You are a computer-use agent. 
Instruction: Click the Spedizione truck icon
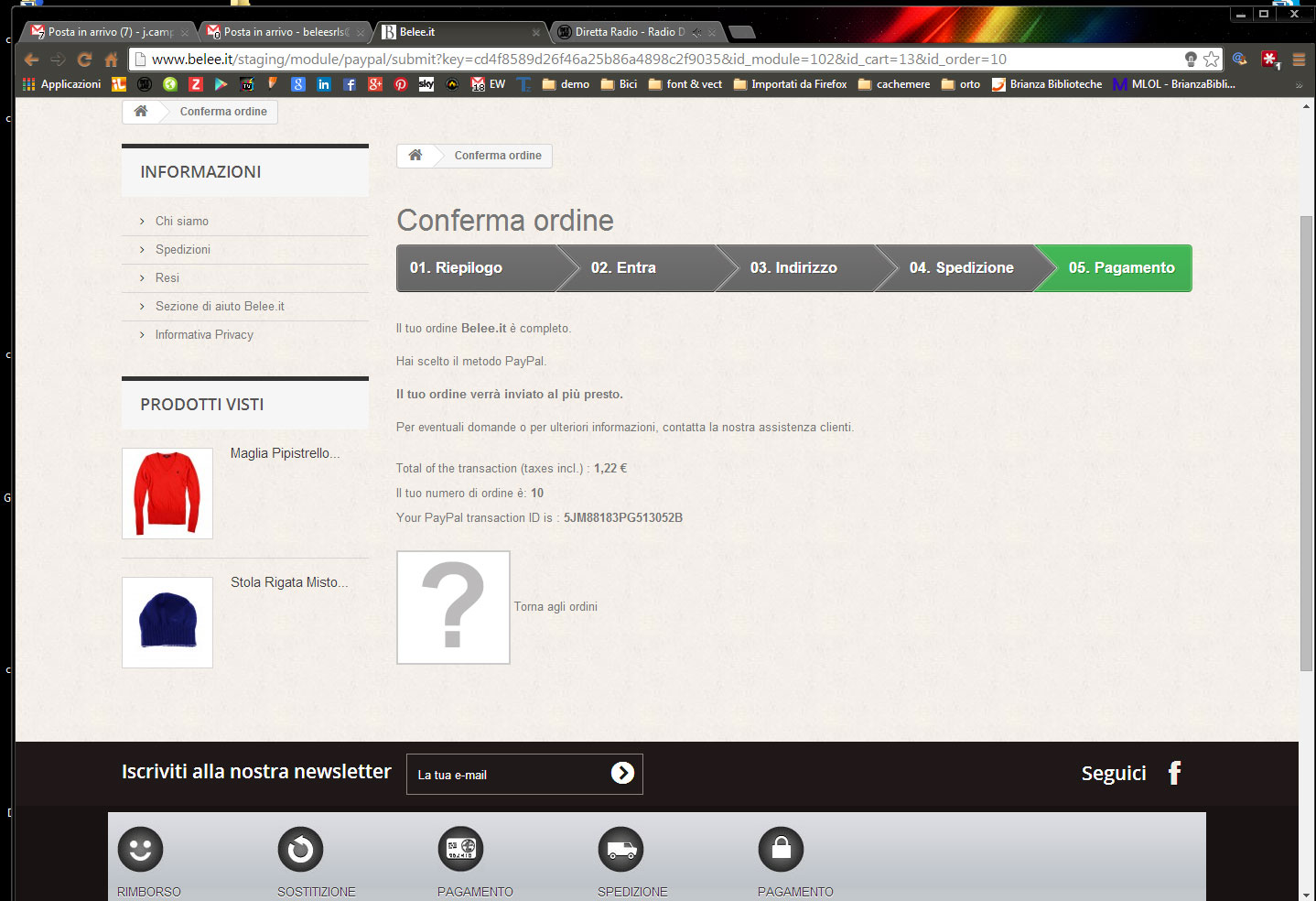(x=620, y=850)
